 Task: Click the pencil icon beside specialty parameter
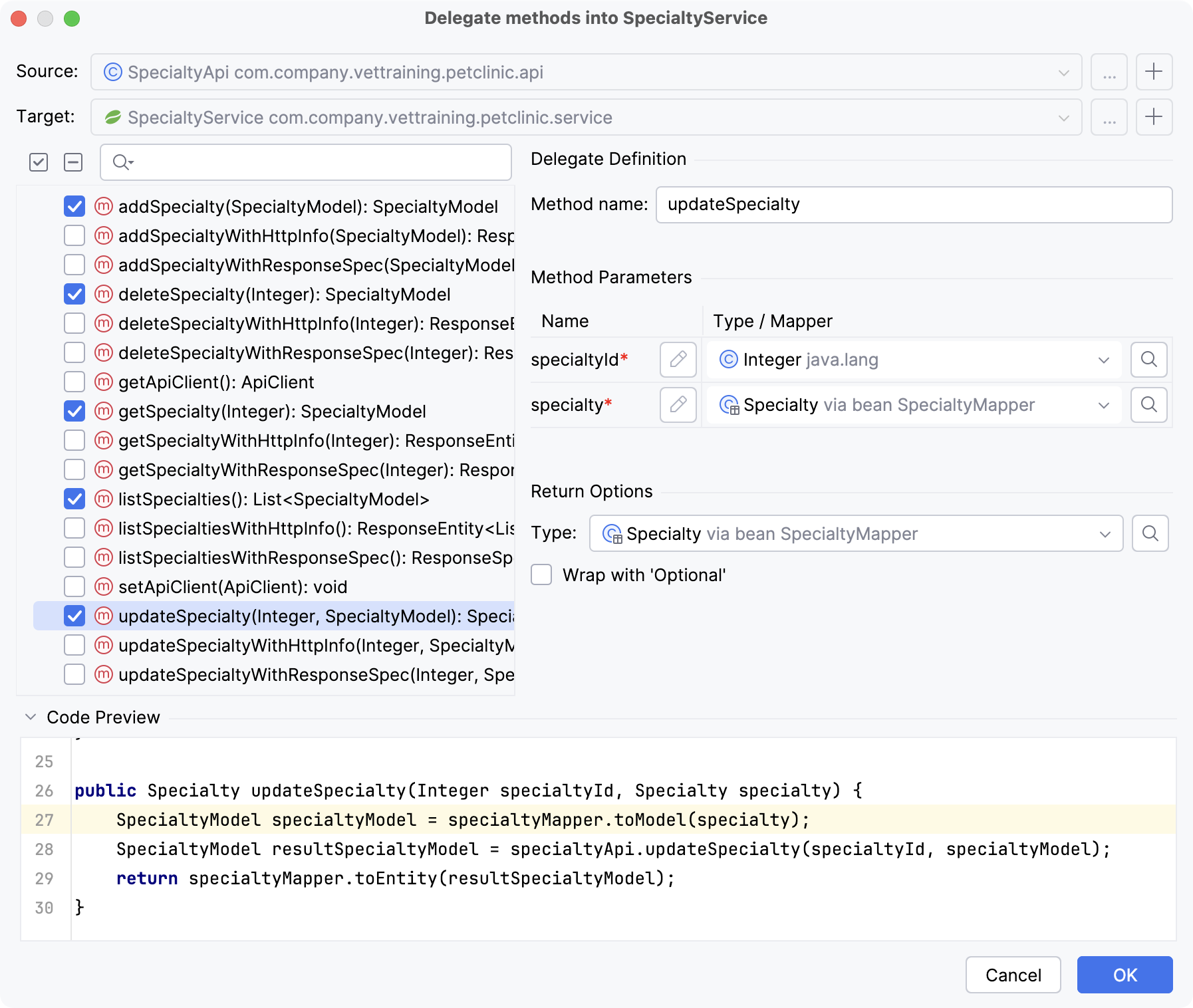click(x=678, y=405)
